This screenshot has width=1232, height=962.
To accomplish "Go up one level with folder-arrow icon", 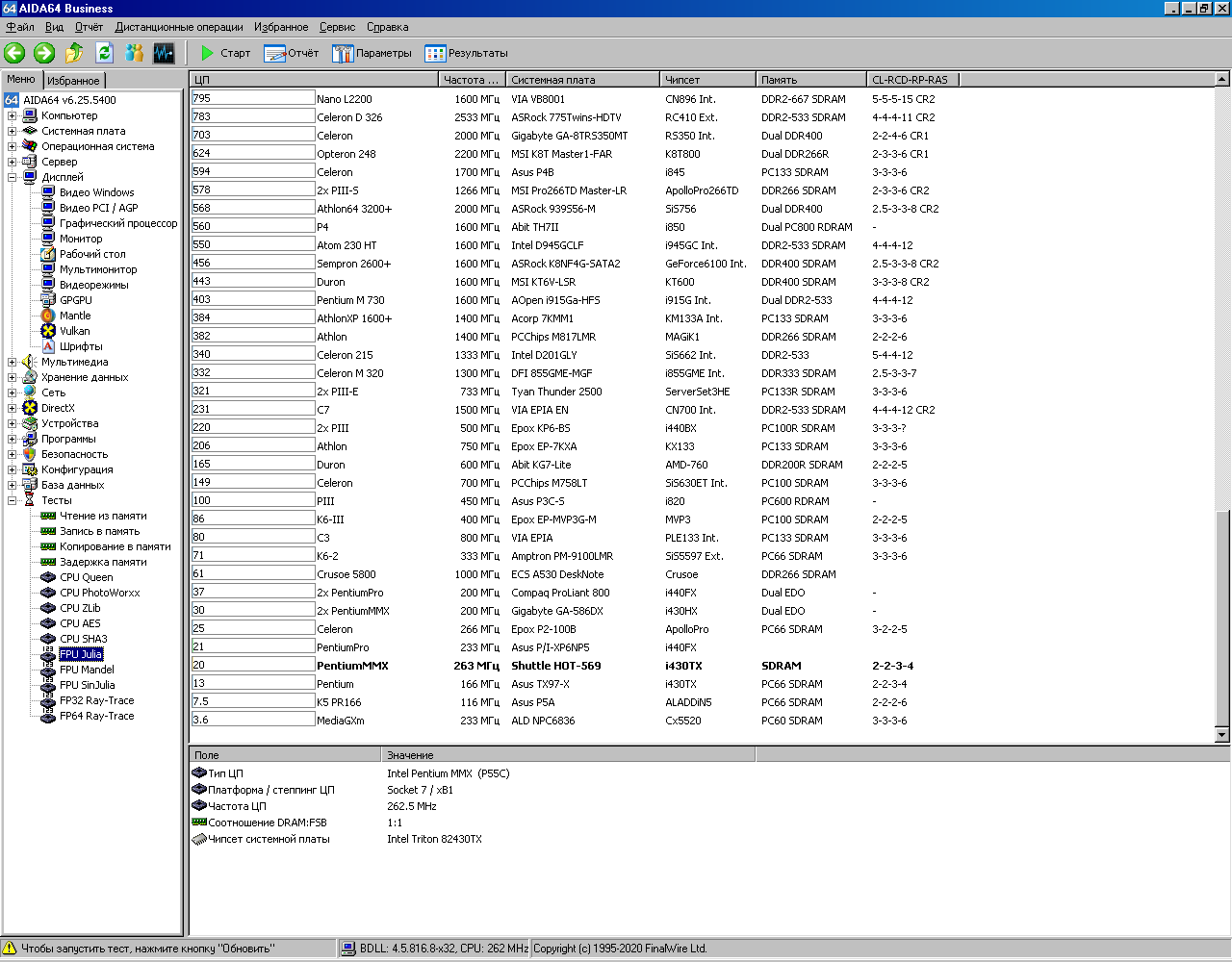I will pyautogui.click(x=74, y=53).
